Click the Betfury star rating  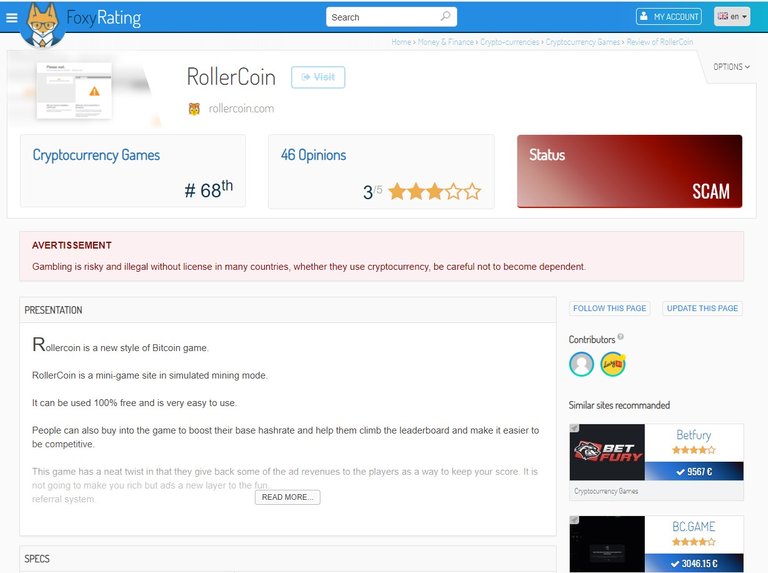tap(694, 450)
